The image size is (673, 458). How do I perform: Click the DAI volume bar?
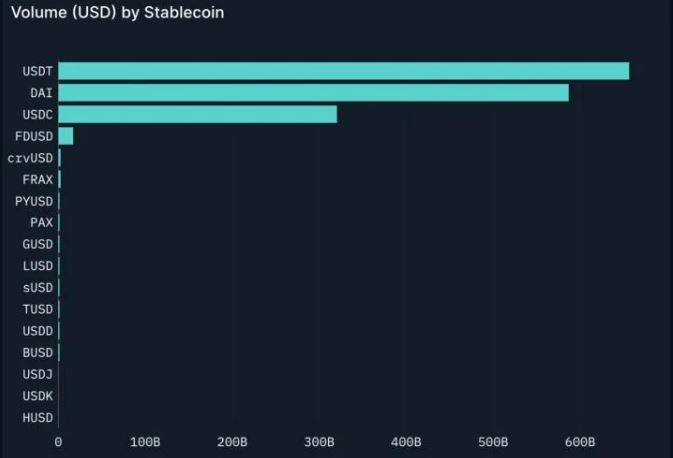pos(313,93)
